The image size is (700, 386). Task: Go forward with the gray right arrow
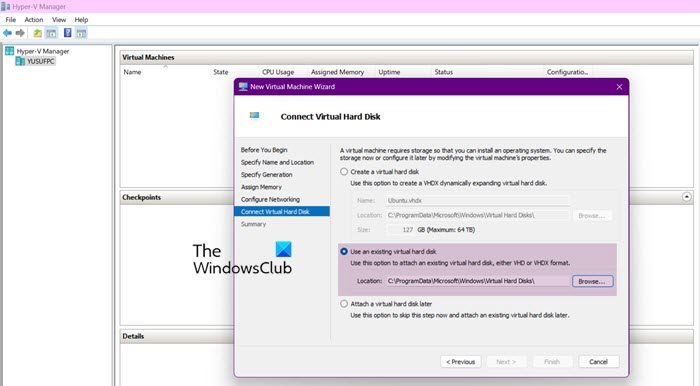pos(20,33)
